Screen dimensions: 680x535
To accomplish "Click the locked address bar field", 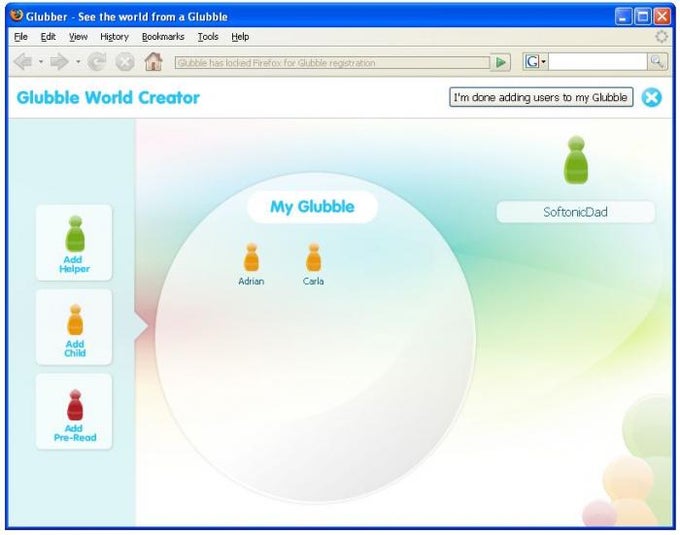I will click(332, 63).
